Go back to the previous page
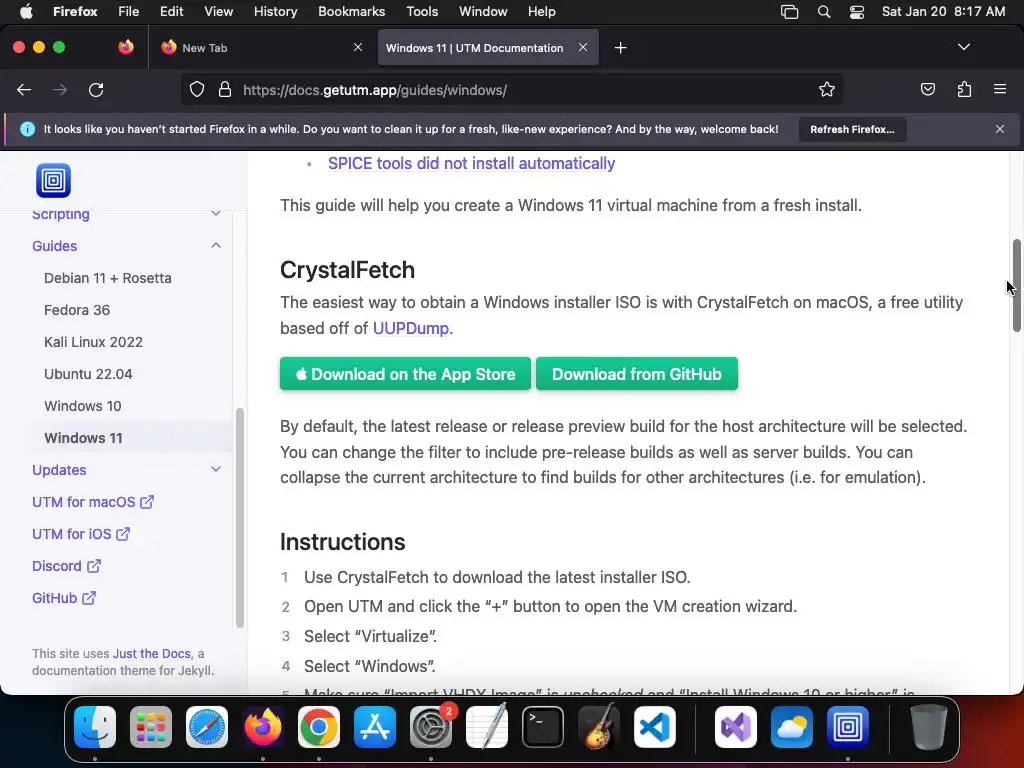Image resolution: width=1024 pixels, height=768 pixels. (24, 89)
